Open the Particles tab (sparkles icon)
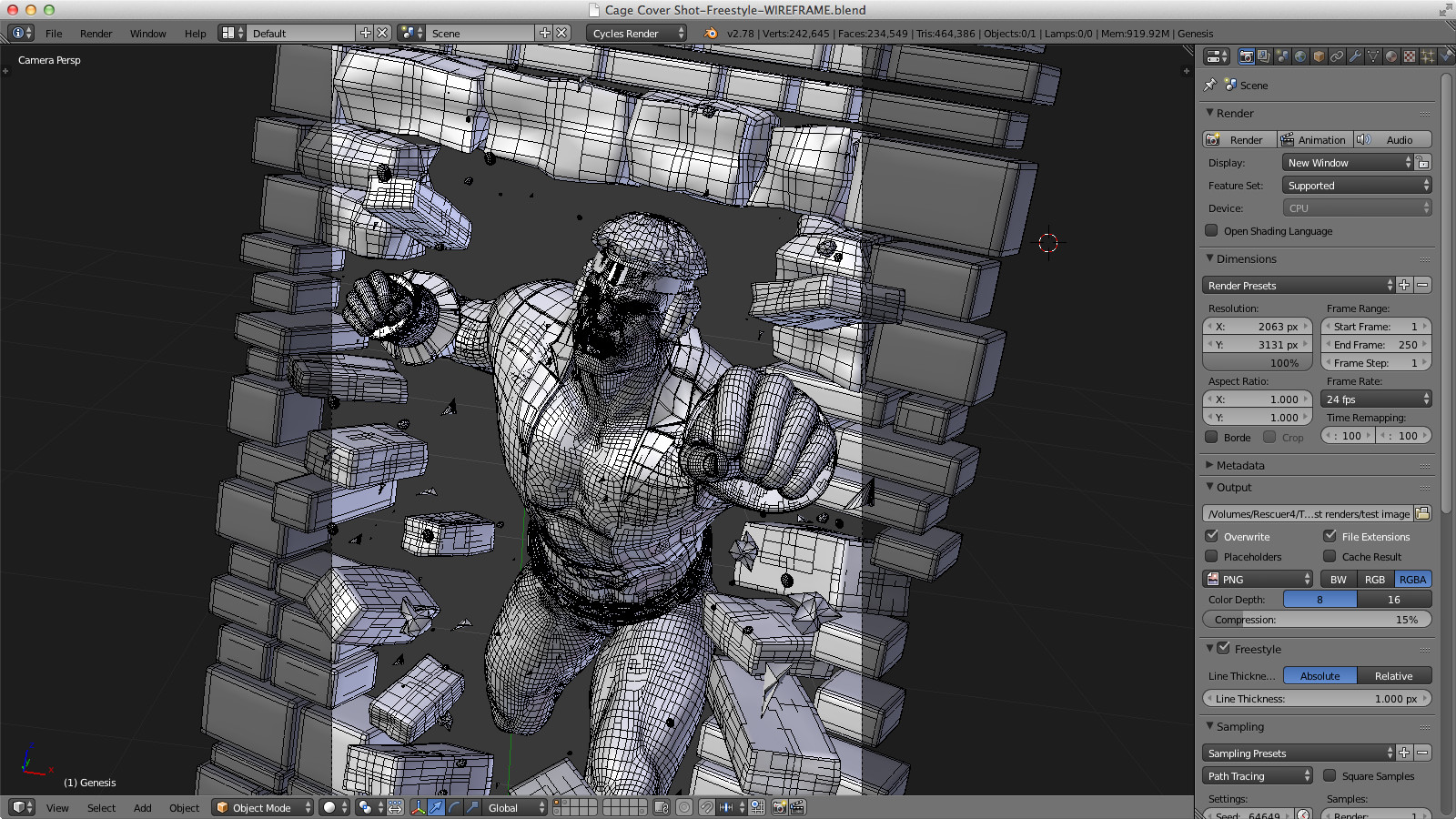Viewport: 1456px width, 819px height. [1428, 56]
